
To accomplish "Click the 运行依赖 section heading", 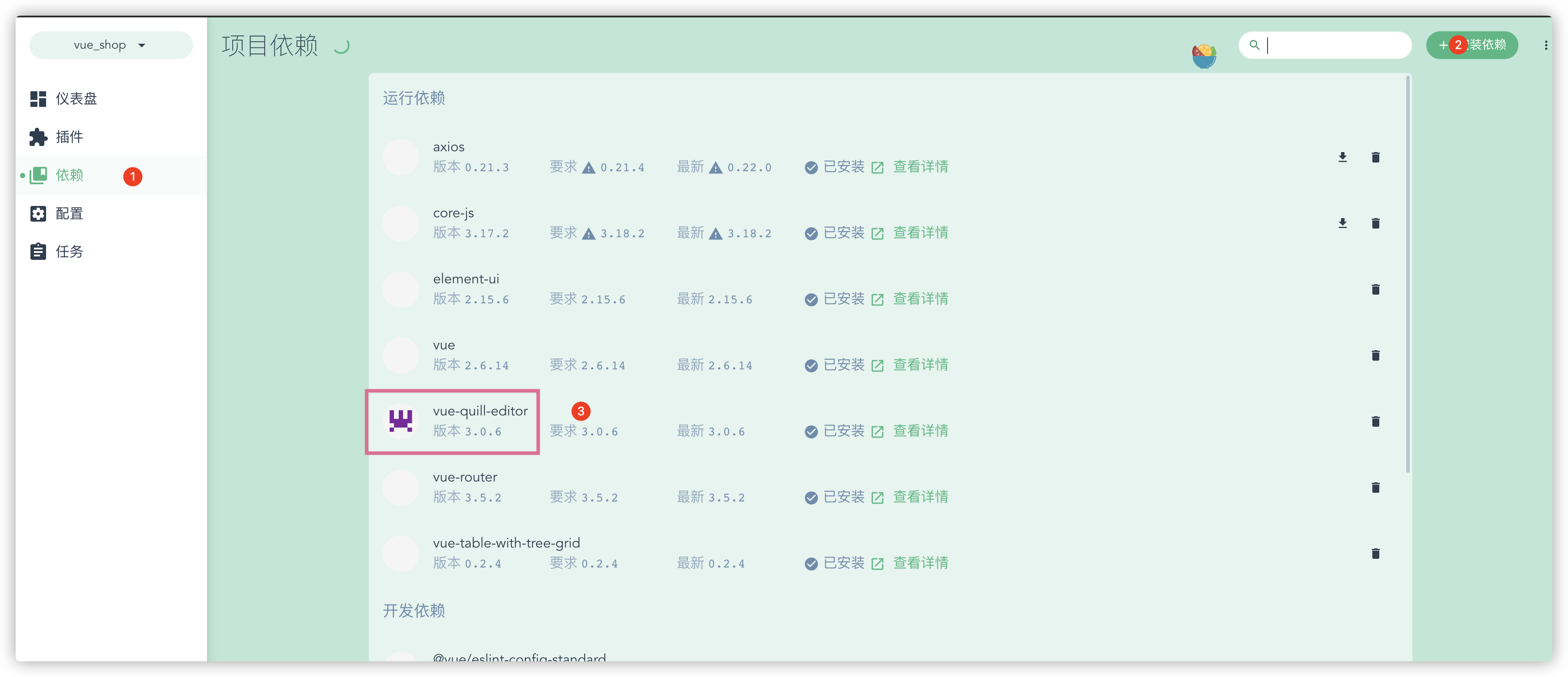I will 414,98.
